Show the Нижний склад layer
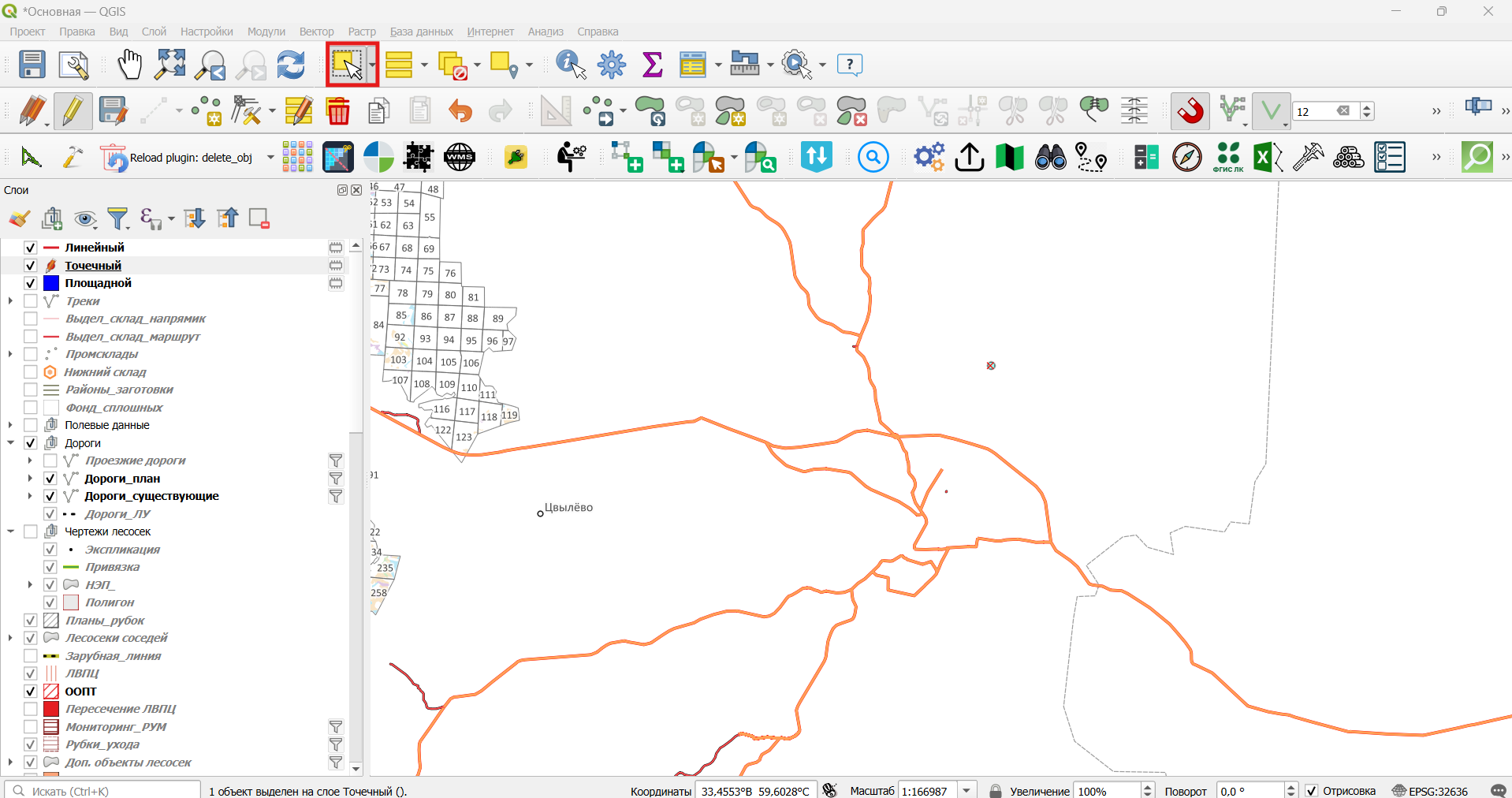This screenshot has height=798, width=1512. click(x=31, y=372)
